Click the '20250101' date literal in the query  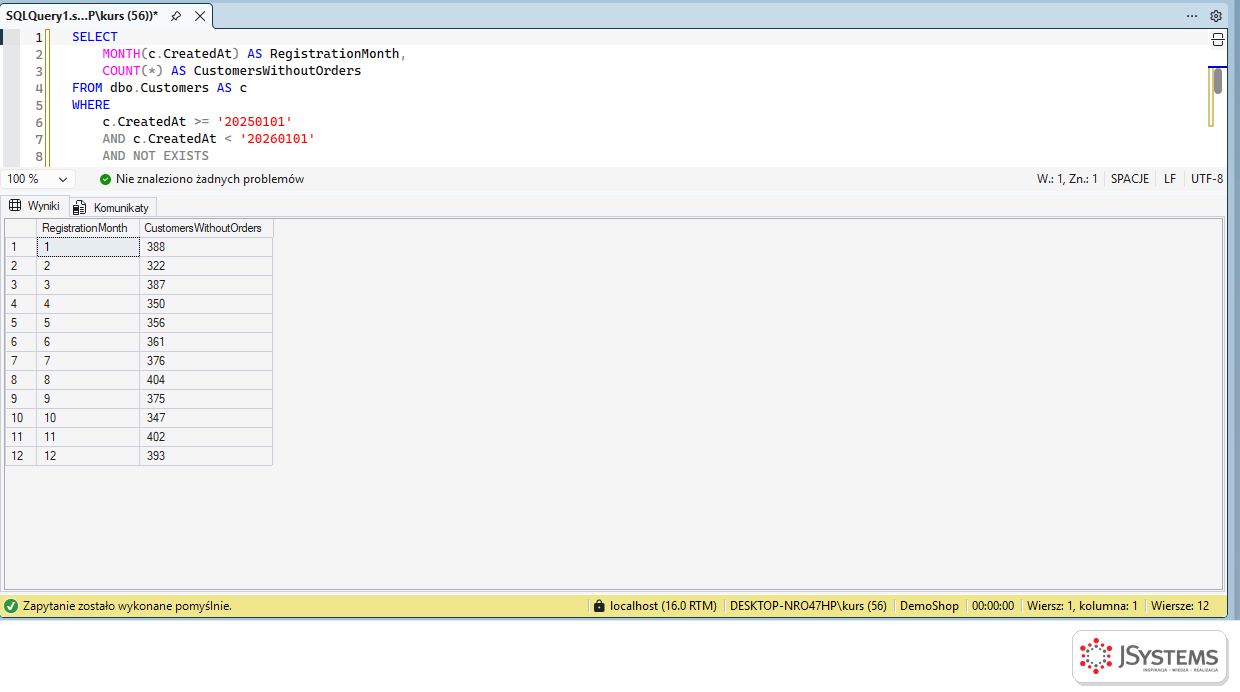click(x=255, y=122)
